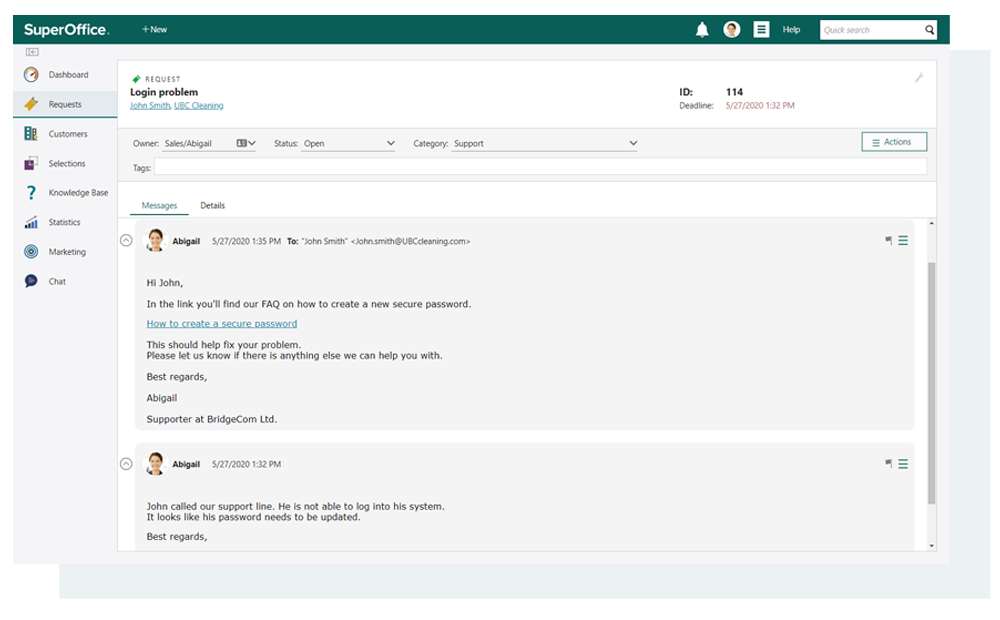
Task: Switch to the Details tab
Action: pyautogui.click(x=212, y=205)
